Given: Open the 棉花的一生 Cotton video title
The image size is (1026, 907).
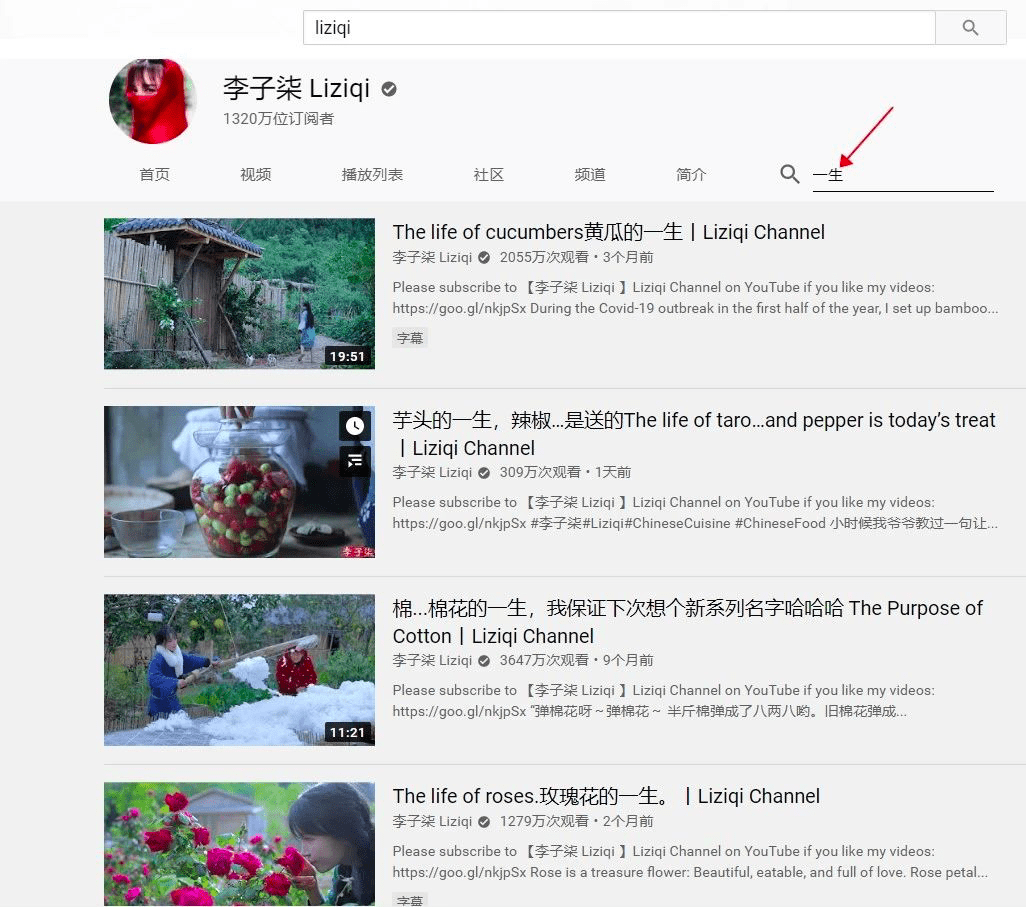Looking at the screenshot, I should [688, 622].
